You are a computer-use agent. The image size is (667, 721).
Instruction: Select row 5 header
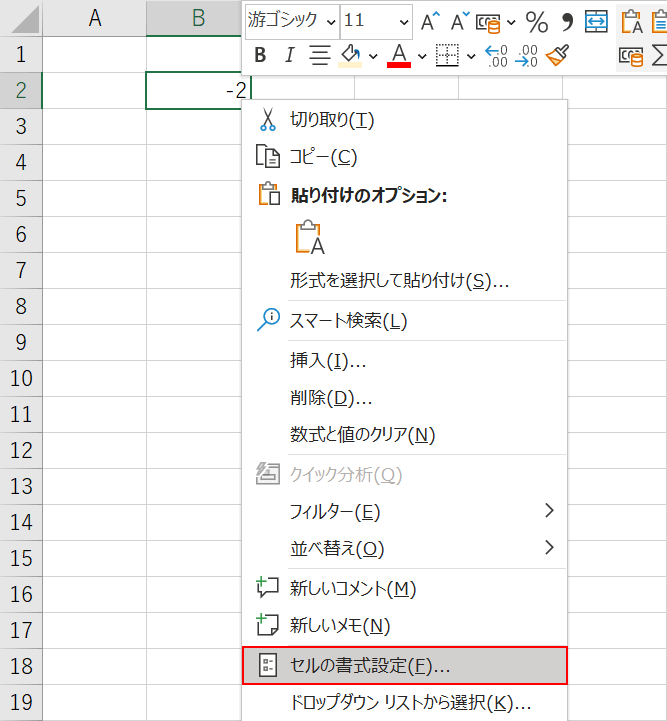[x=21, y=198]
